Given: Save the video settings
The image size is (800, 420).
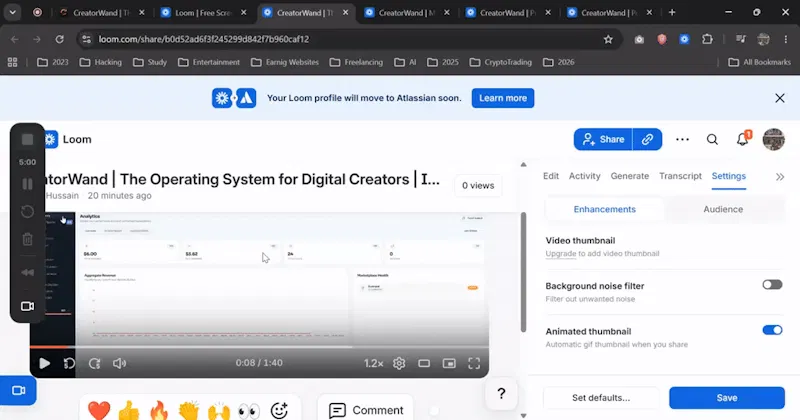Looking at the screenshot, I should 727,398.
